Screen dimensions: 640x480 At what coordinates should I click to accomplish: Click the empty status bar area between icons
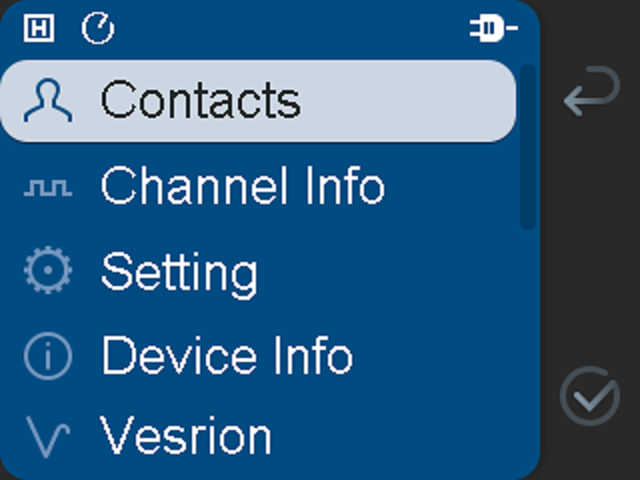coord(290,29)
